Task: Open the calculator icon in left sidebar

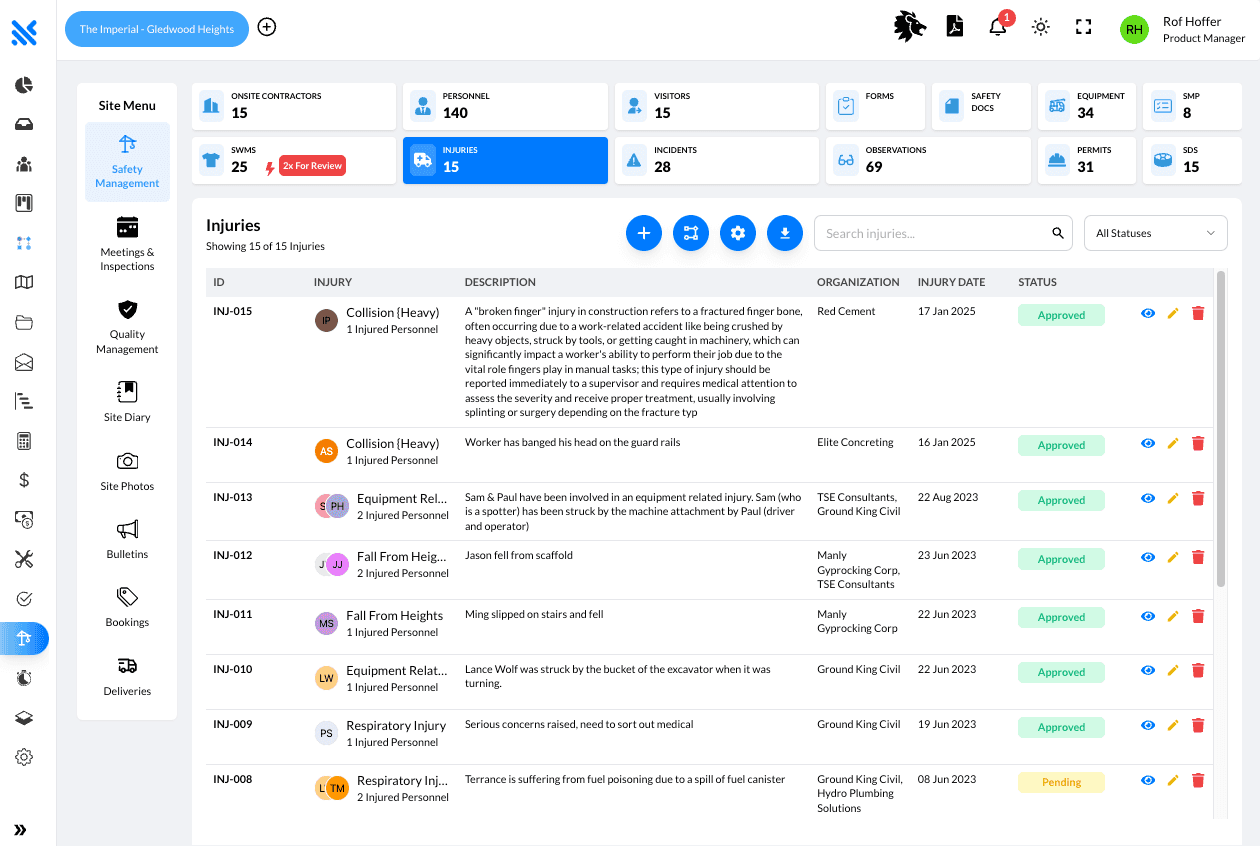Action: click(24, 441)
